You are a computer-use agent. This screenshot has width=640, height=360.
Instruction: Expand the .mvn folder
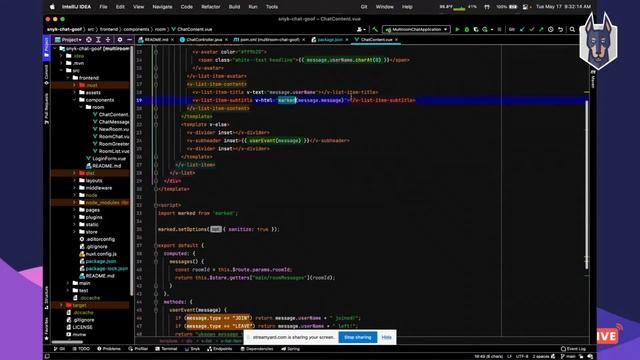pyautogui.click(x=62, y=63)
